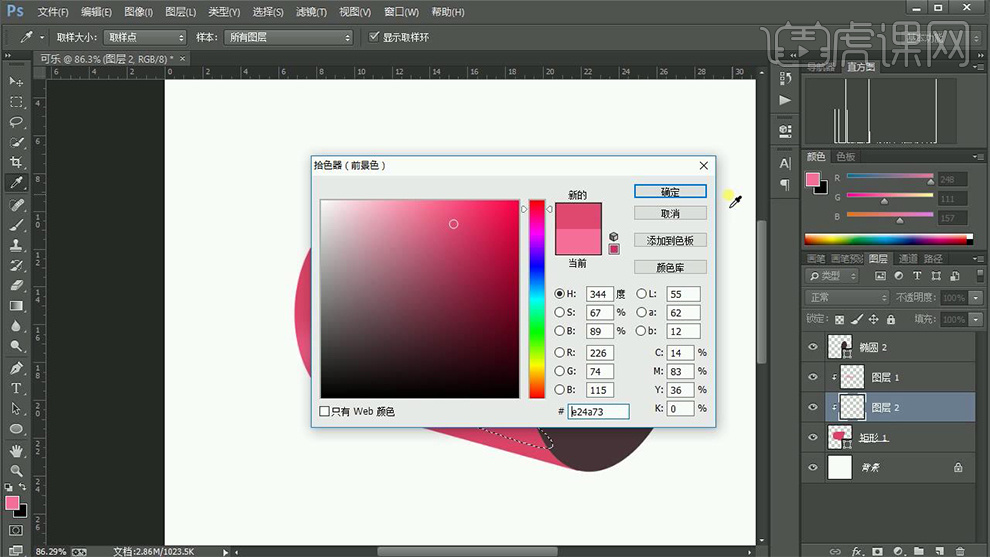Click the foreground color swatch in toolbox

[12, 503]
